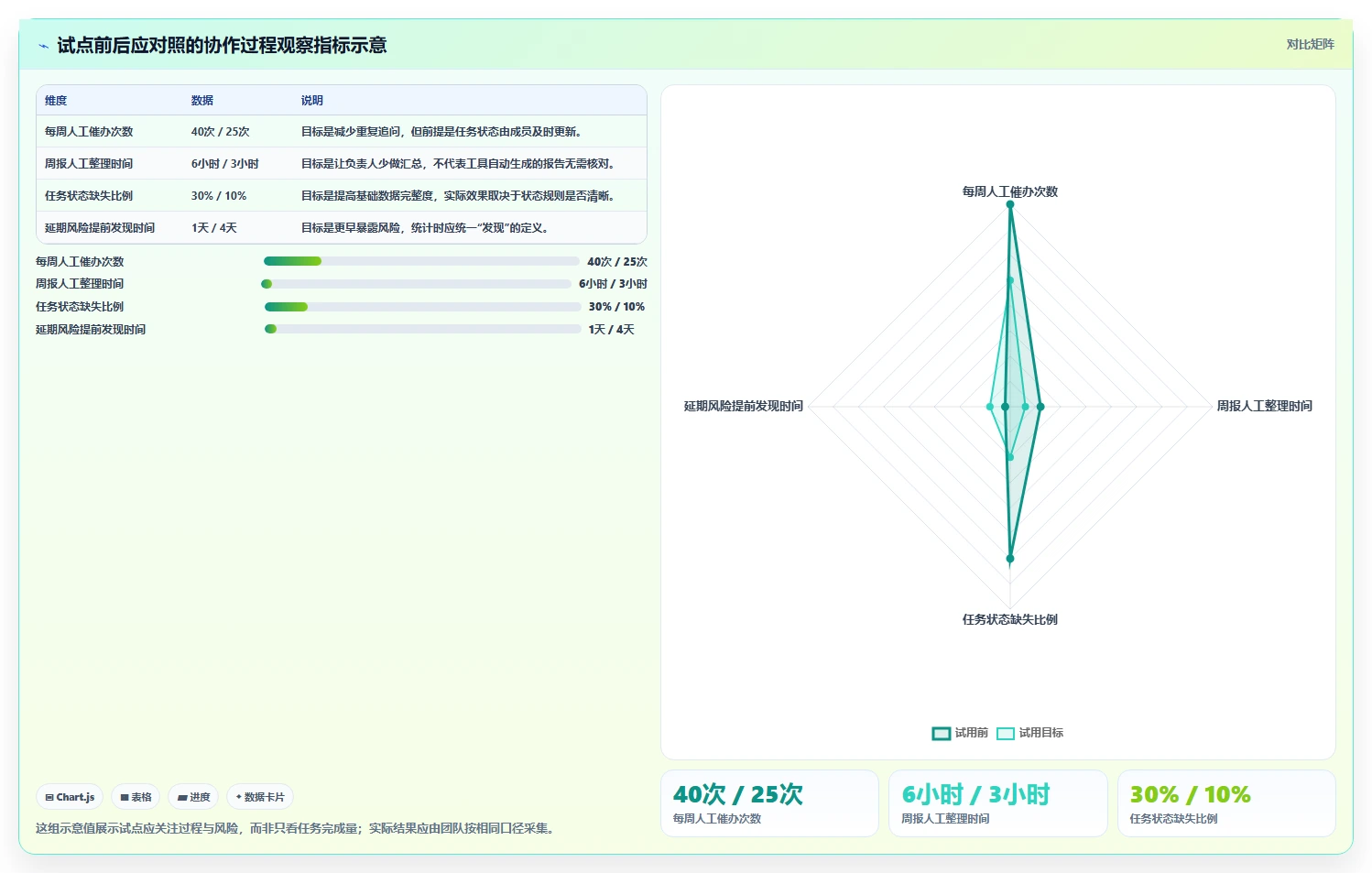Screen dimensions: 1372x873
Task: Click the 进度 tag chip
Action: pyautogui.click(x=193, y=797)
